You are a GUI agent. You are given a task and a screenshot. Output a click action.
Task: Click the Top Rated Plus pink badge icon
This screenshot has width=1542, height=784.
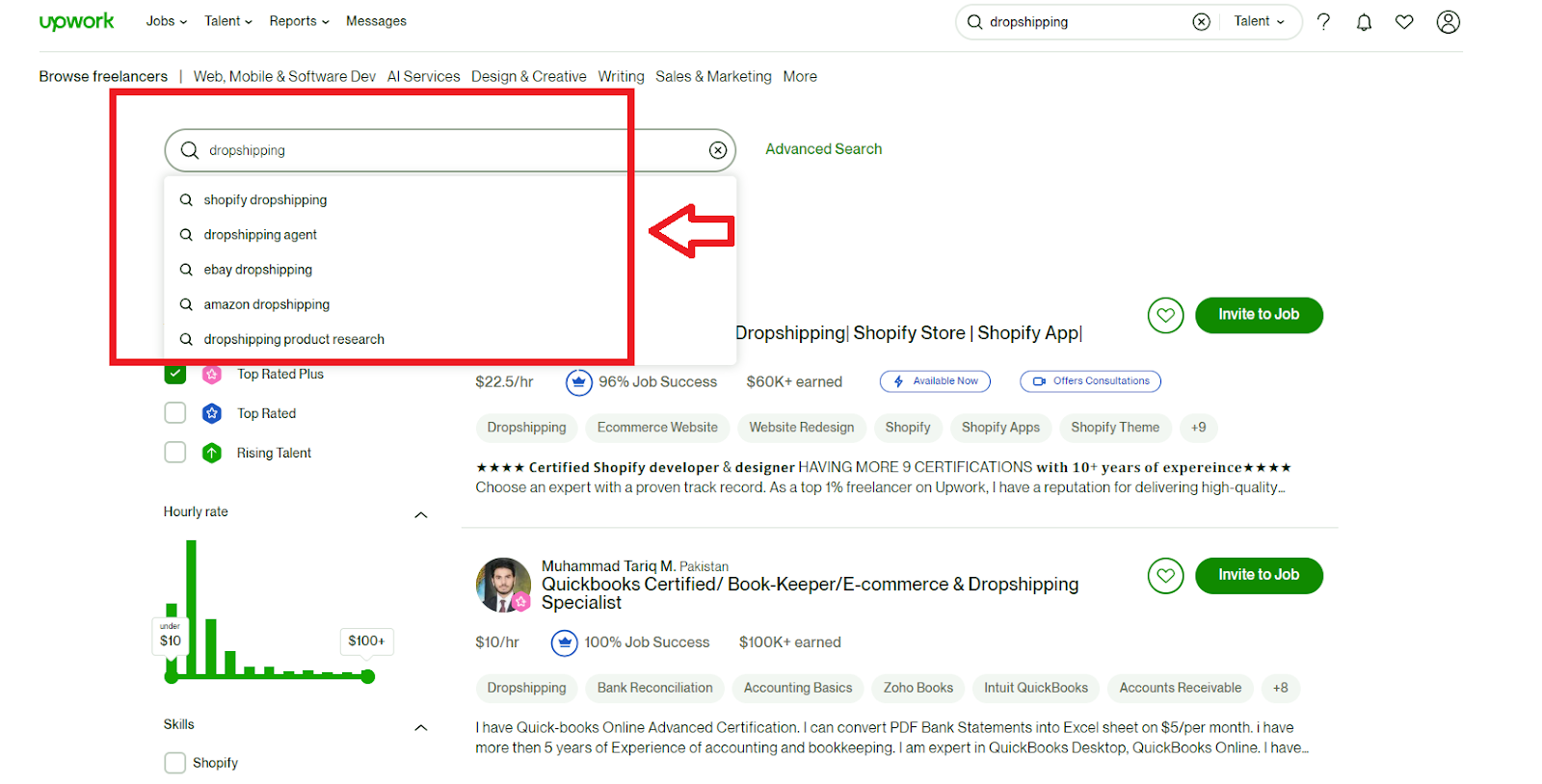pos(212,374)
